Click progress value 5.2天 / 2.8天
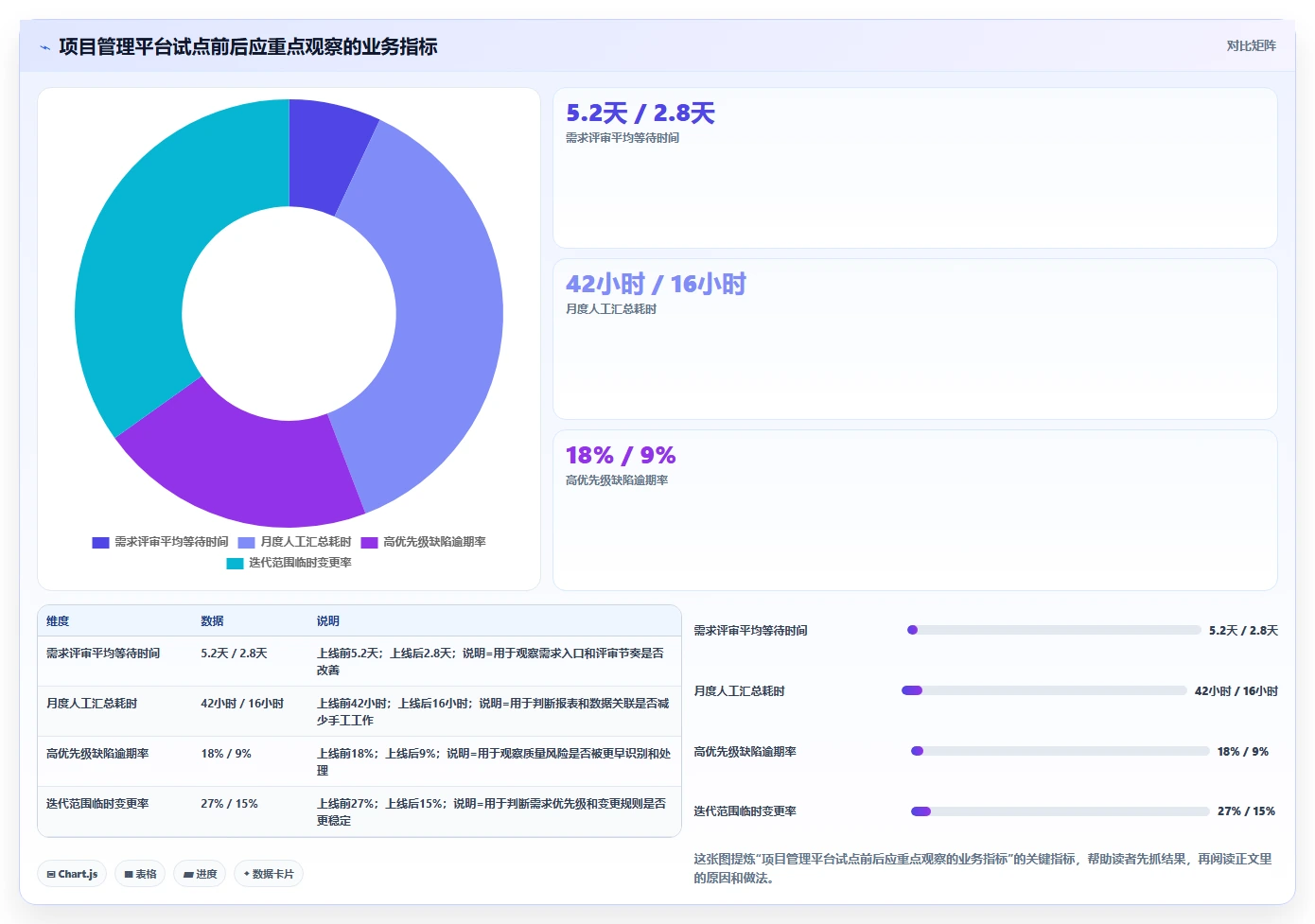The image size is (1315, 924). (x=1243, y=631)
